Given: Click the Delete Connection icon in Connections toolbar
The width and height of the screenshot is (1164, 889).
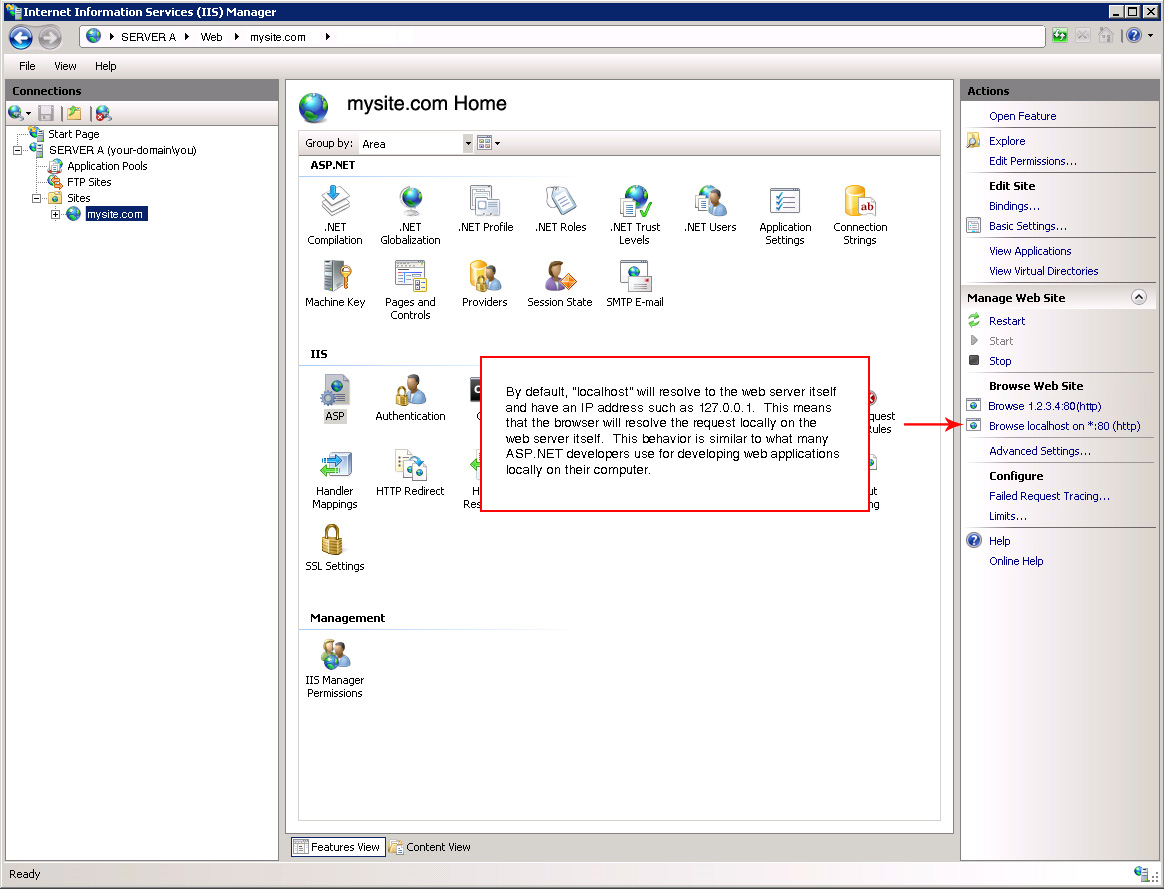Looking at the screenshot, I should pos(103,113).
